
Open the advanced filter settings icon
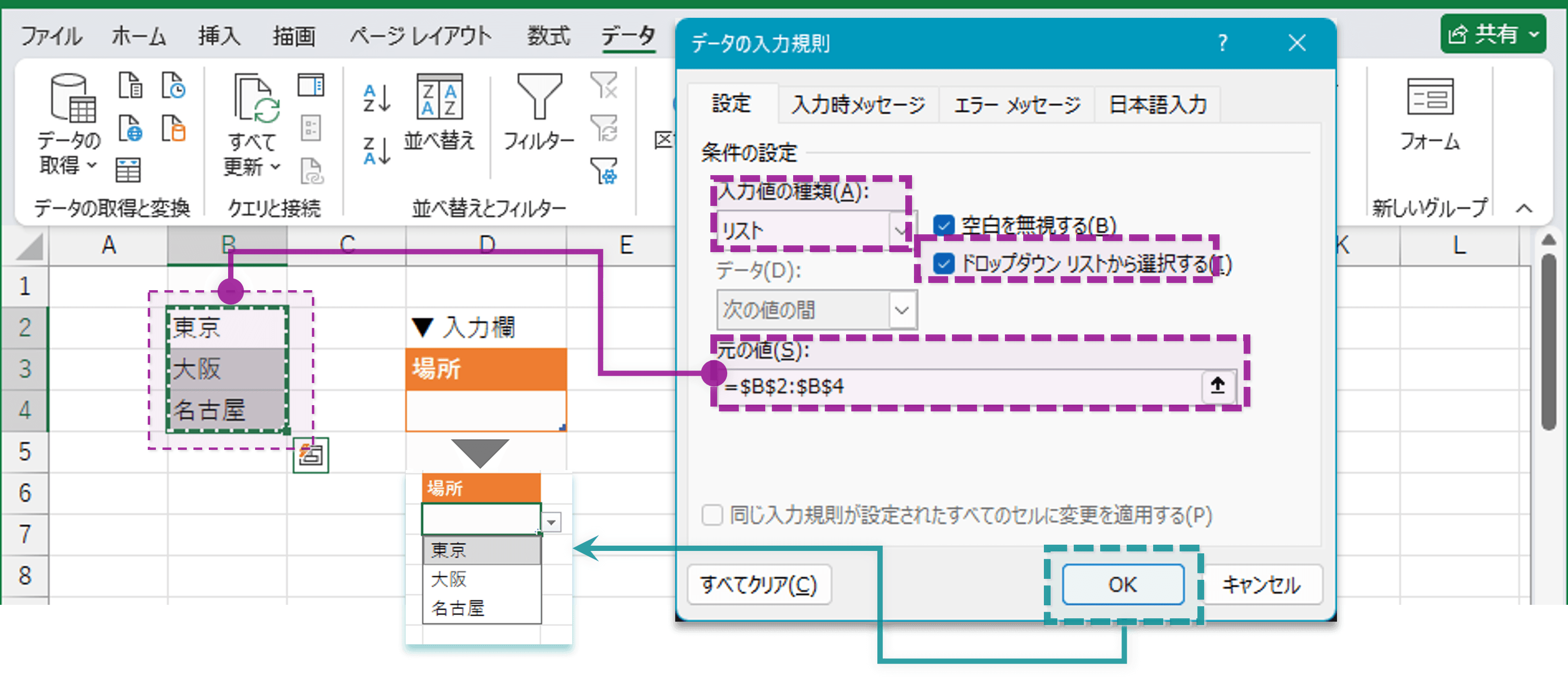(x=604, y=171)
